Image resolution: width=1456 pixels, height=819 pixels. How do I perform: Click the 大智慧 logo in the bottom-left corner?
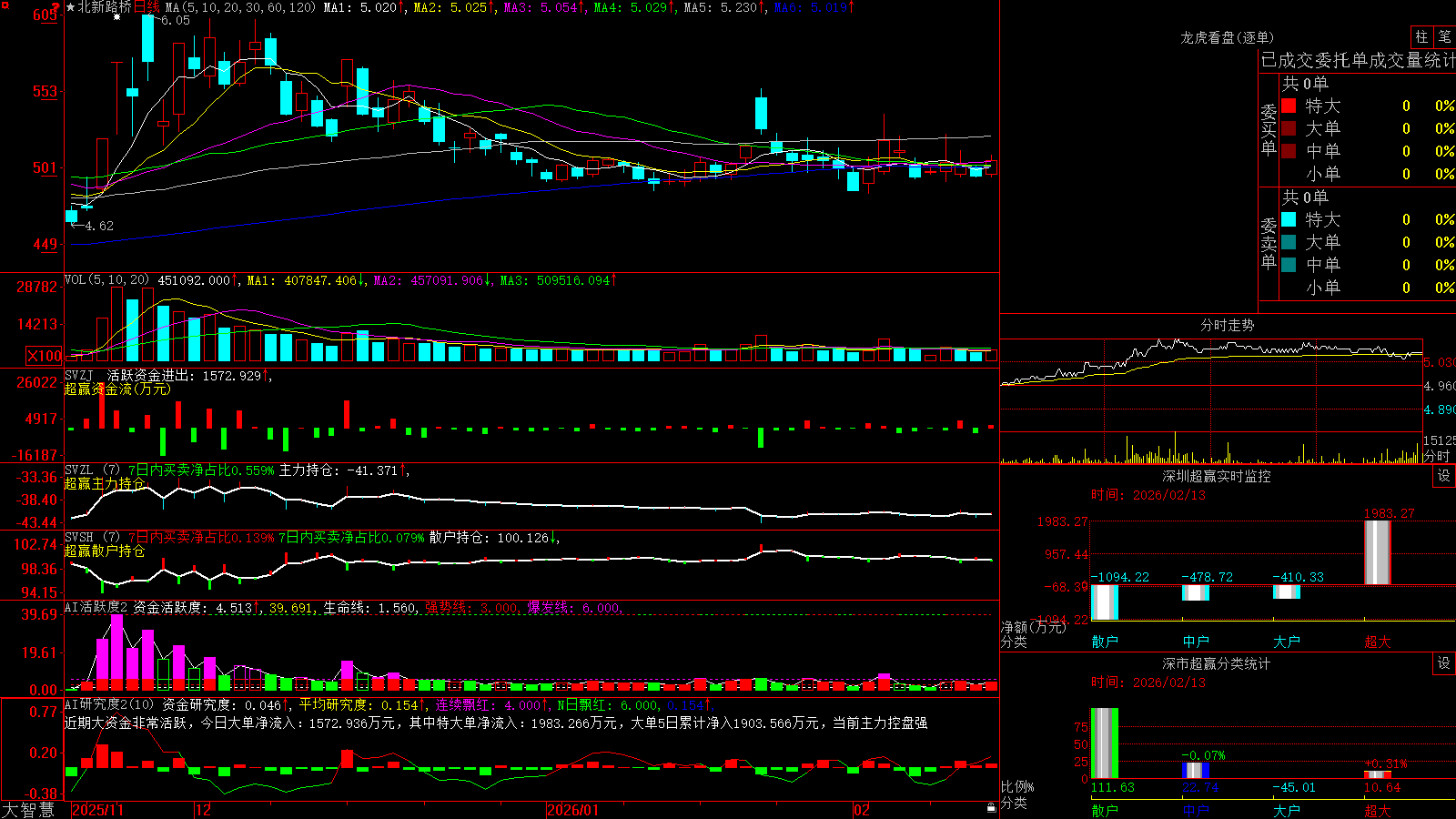click(27, 810)
